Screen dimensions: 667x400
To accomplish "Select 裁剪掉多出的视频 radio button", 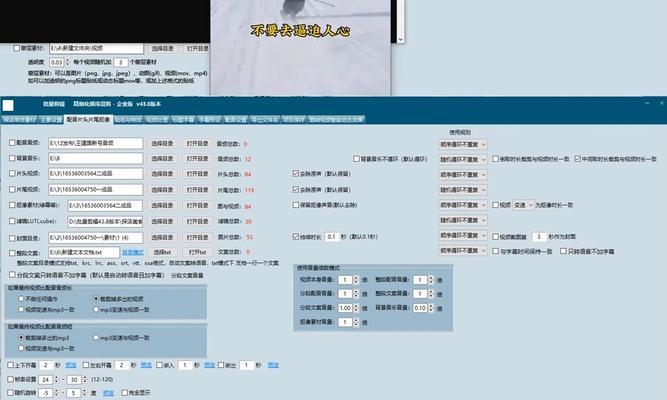I will (96, 299).
